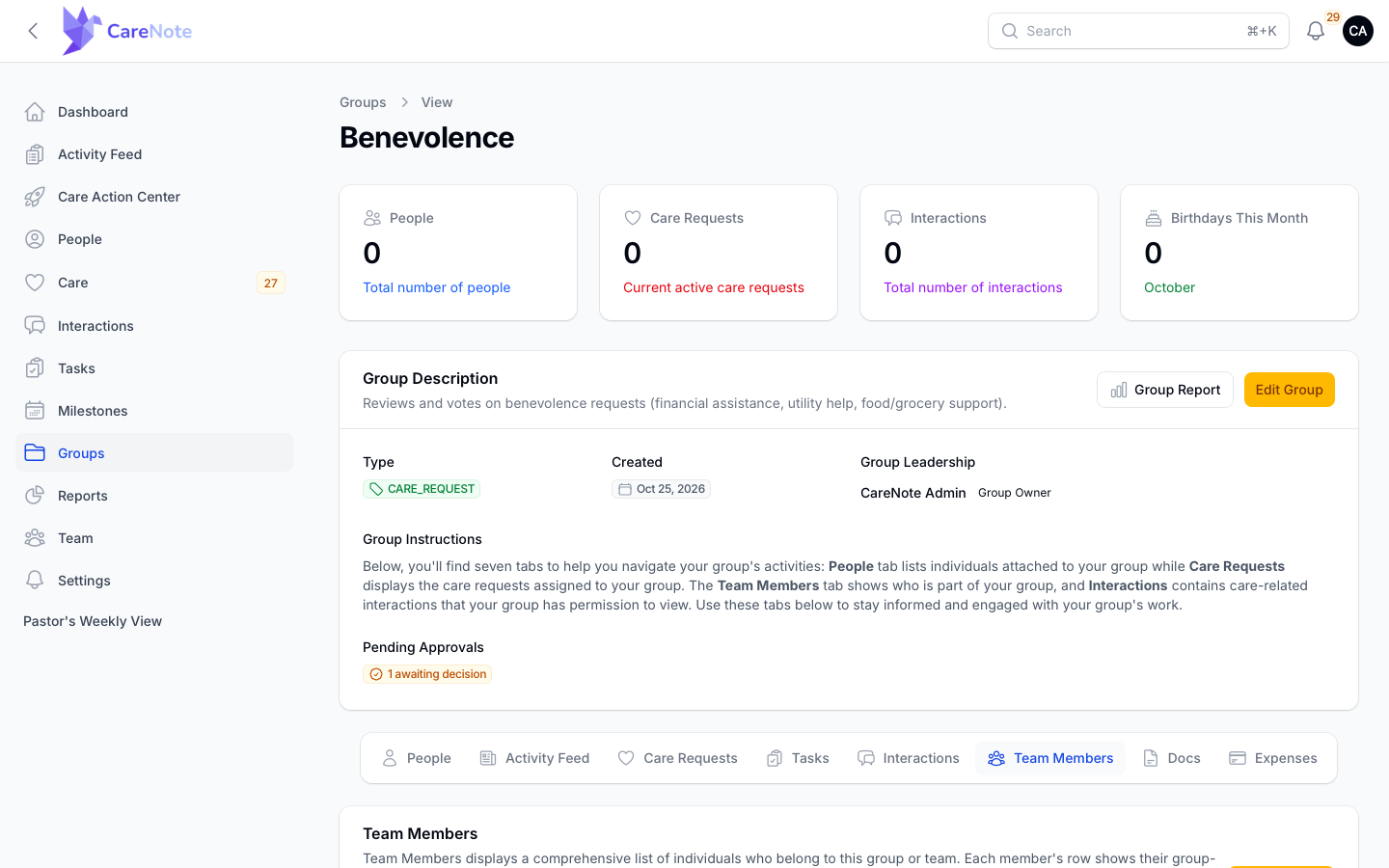Click the CARE_REQUEST type tag

(422, 489)
